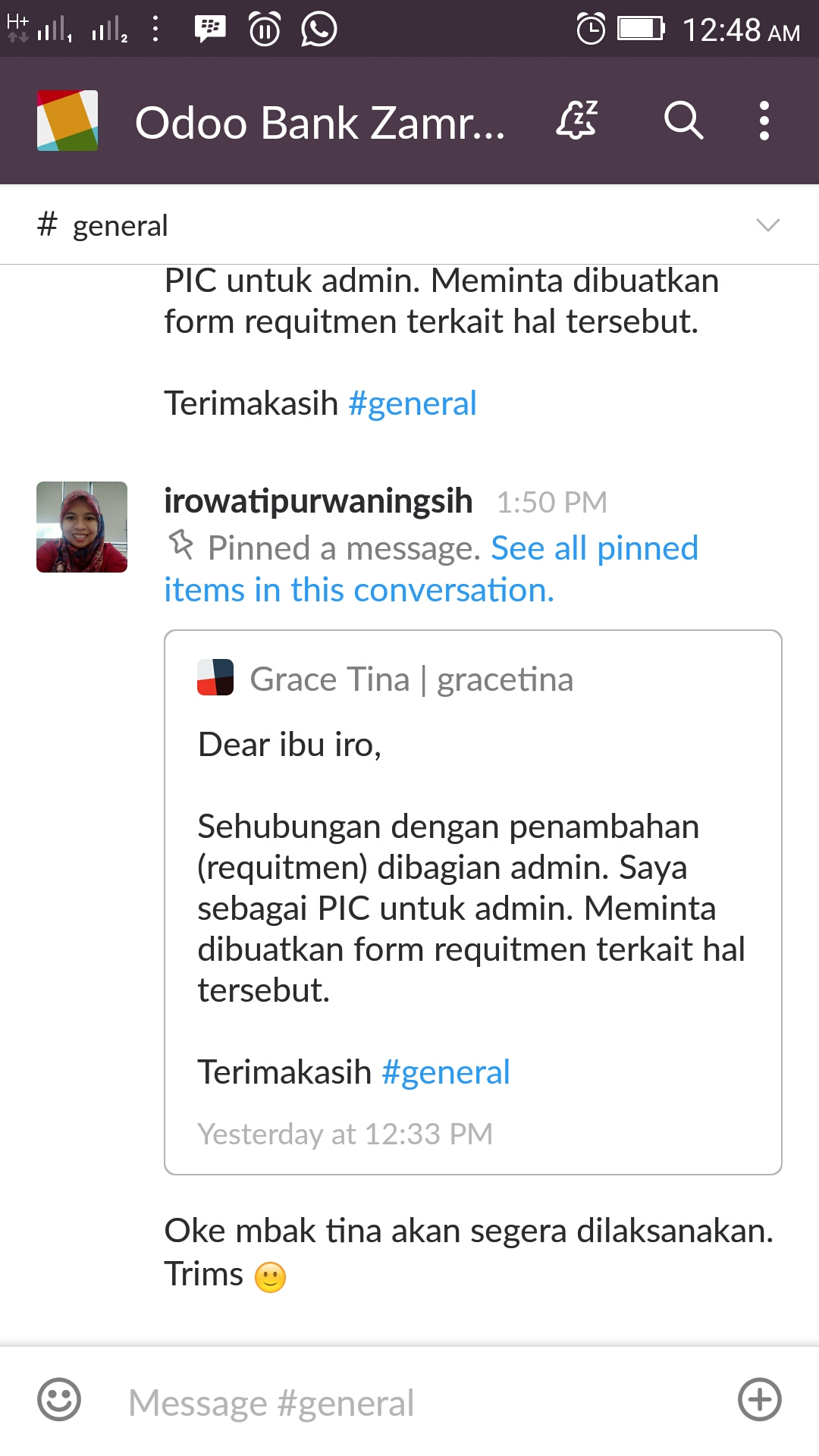This screenshot has height=1456, width=819.
Task: Tap the Yesterday at 12:33 PM timestamp
Action: pos(345,1134)
